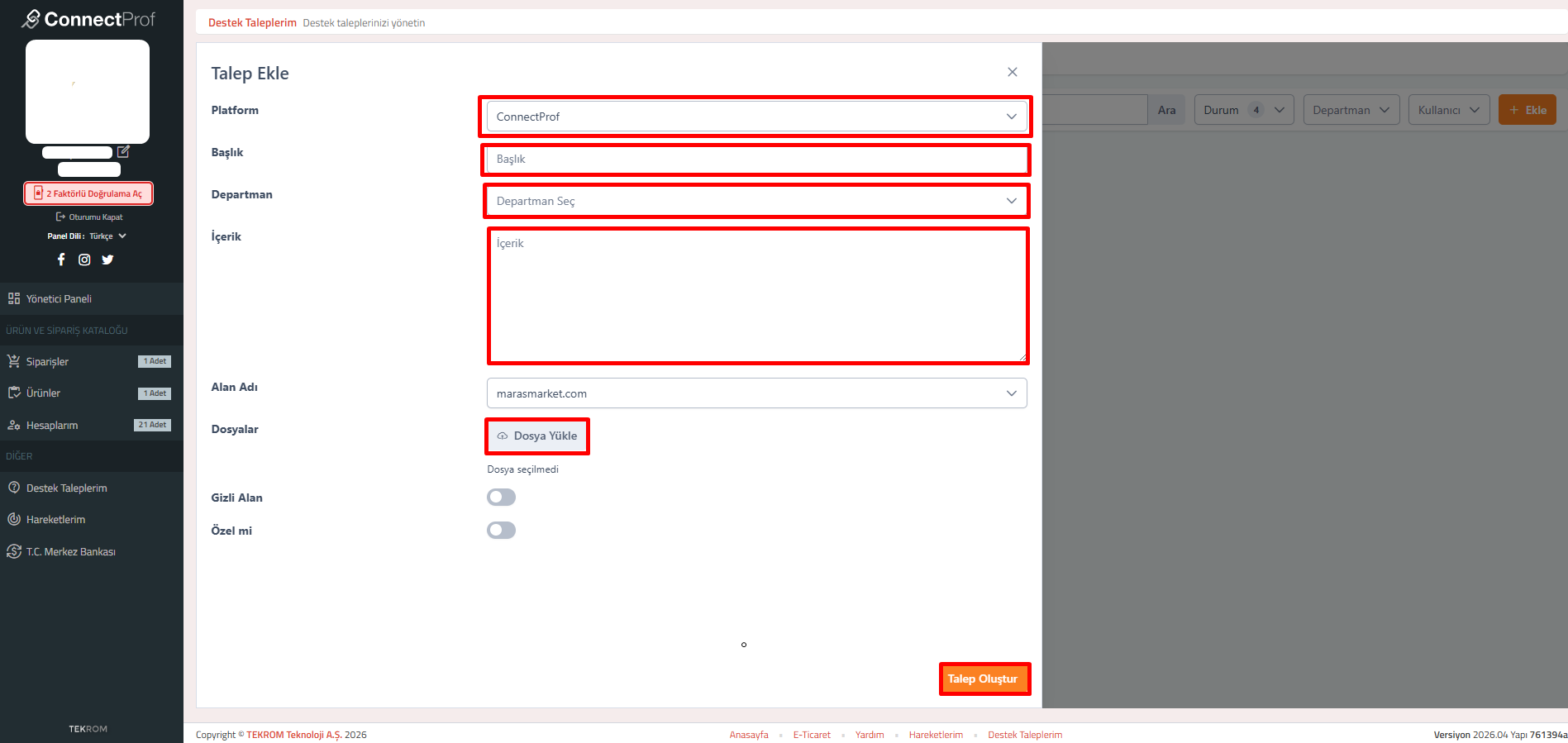Screen dimensions: 1568x743
Task: Open Siparişler from the sidebar
Action: tap(47, 362)
